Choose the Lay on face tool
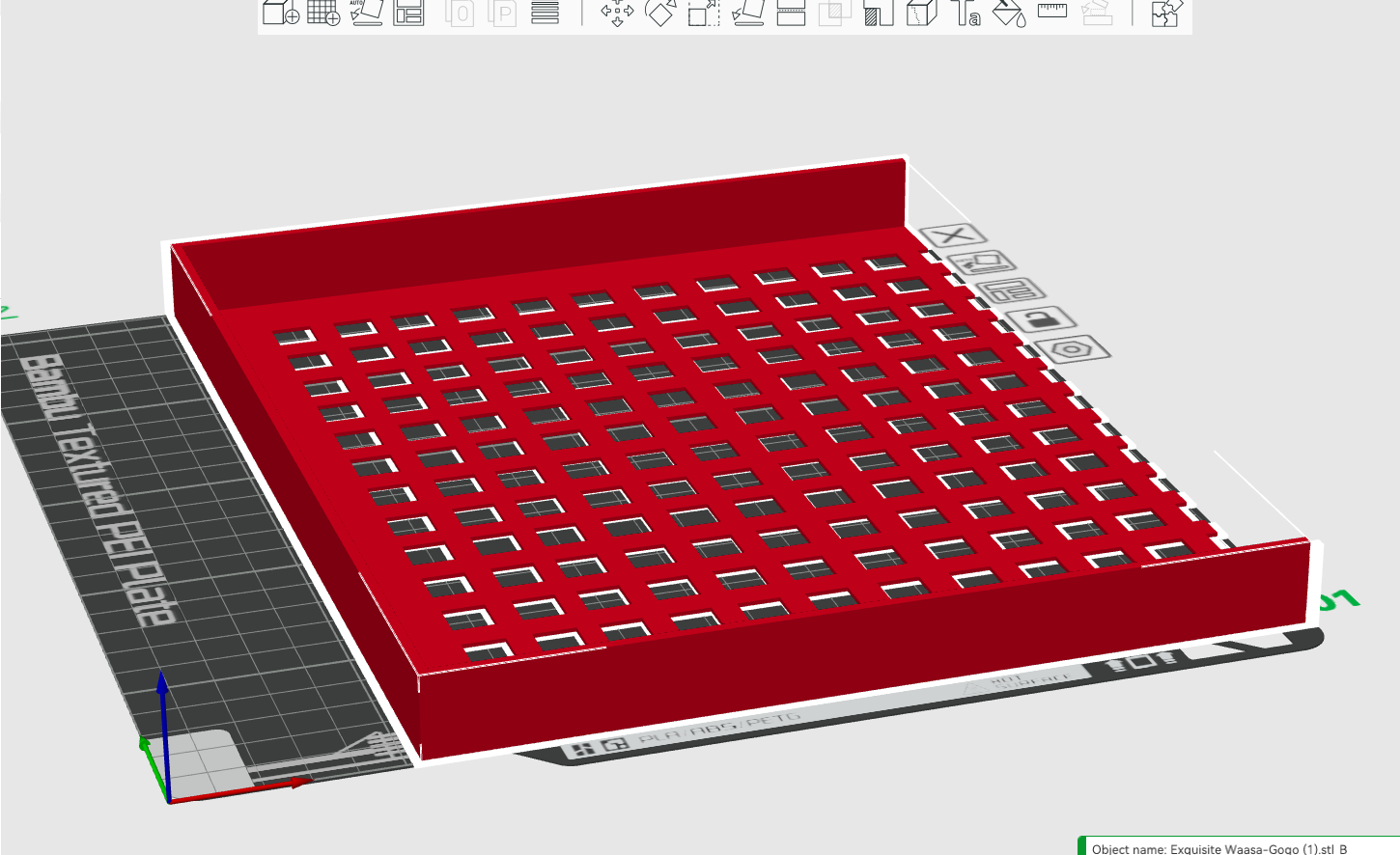1400x855 pixels. (748, 13)
